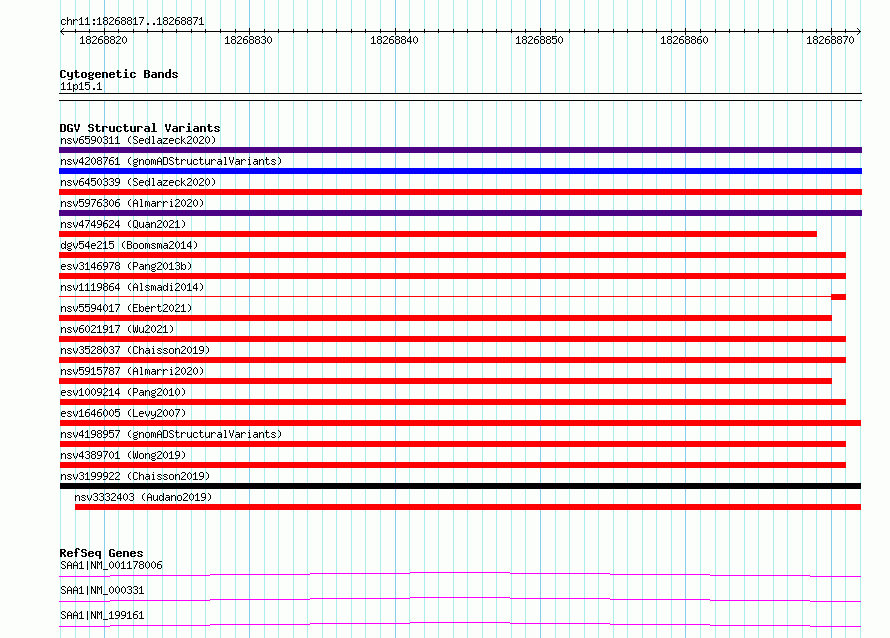The height and width of the screenshot is (638, 890).
Task: Click the 18268820 ruler position label
Action: (103, 40)
